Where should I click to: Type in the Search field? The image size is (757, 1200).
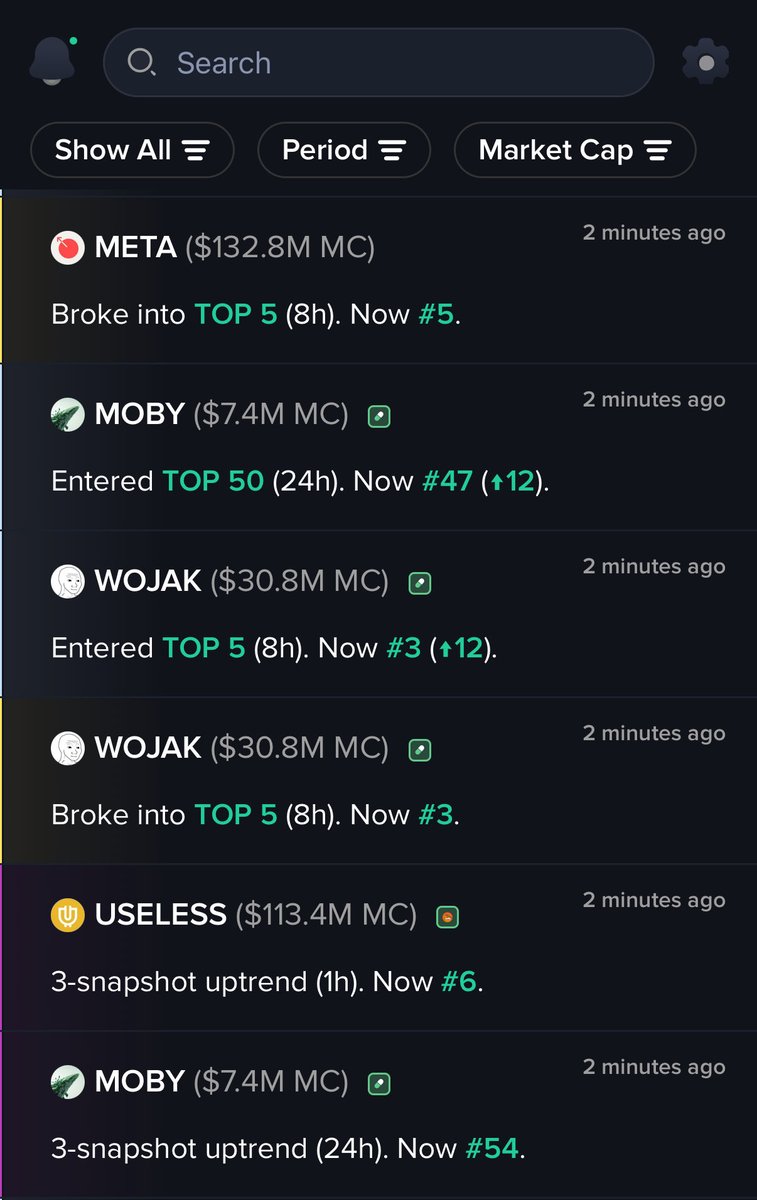400,63
